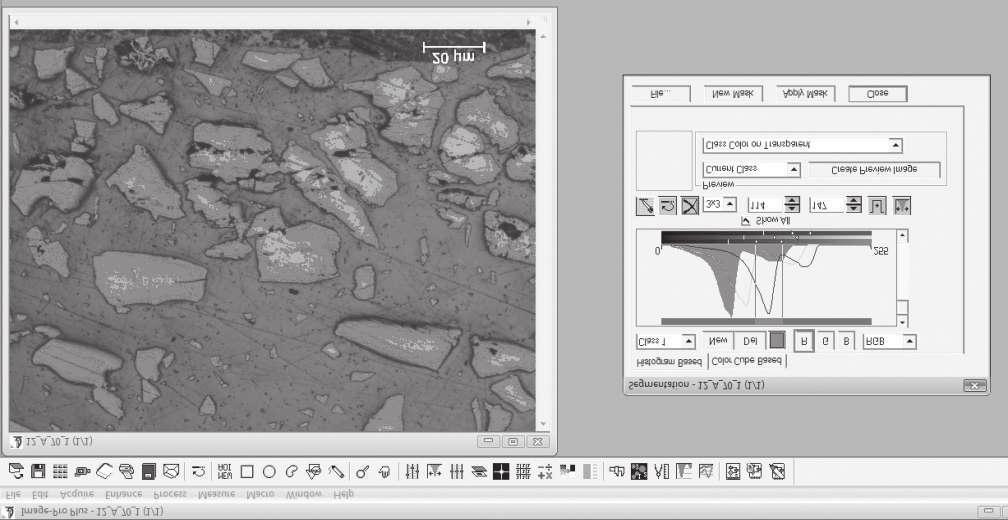
Task: Open the 3x3 size dropdown
Action: tap(719, 205)
